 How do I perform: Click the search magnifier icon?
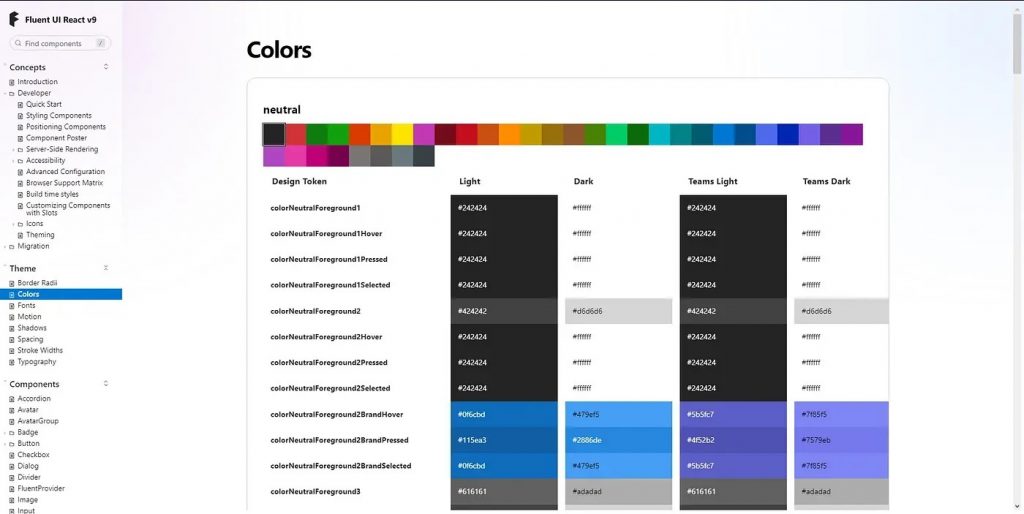click(18, 44)
